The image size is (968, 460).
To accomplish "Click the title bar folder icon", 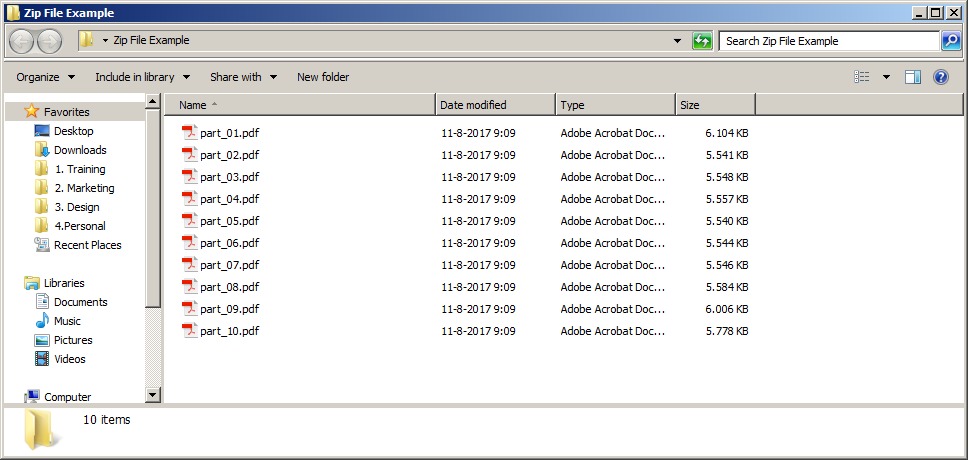I will pyautogui.click(x=13, y=13).
